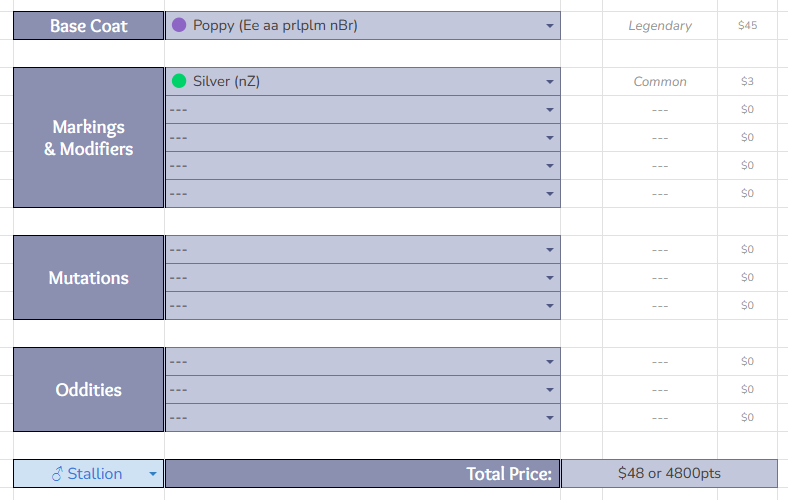Viewport: 788px width, 500px height.
Task: Expand the Silver (nZ) marking dropdown arrow
Action: pyautogui.click(x=550, y=82)
